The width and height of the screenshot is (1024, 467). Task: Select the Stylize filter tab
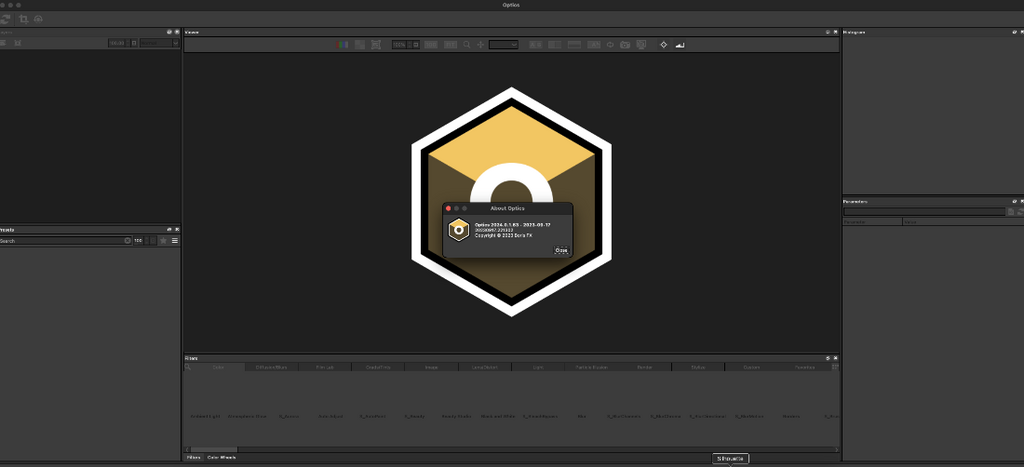point(698,367)
